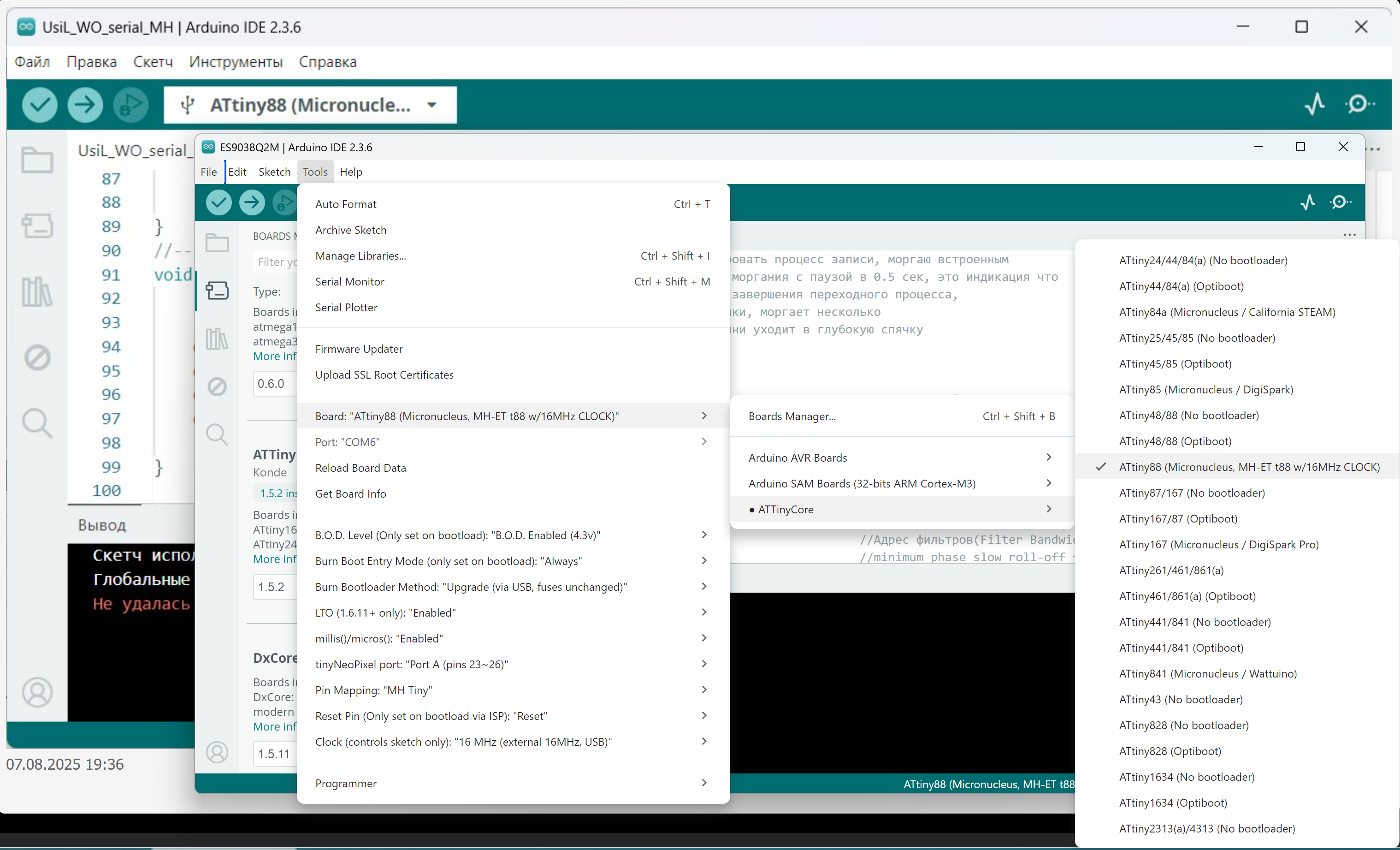Click Verify checkmark in ES9038Q2M window toolbar

(x=219, y=202)
